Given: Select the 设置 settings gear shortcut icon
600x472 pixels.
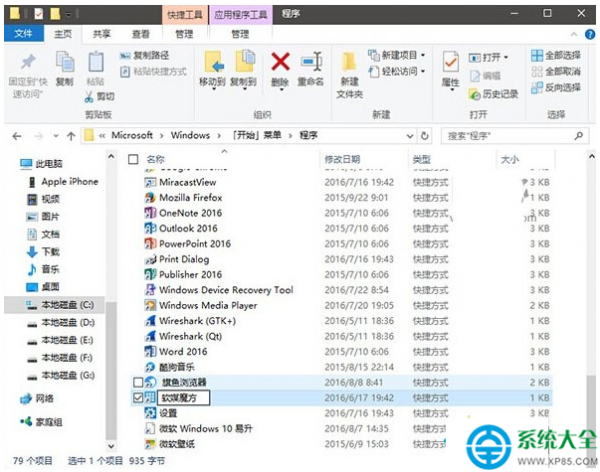Looking at the screenshot, I should pos(150,413).
